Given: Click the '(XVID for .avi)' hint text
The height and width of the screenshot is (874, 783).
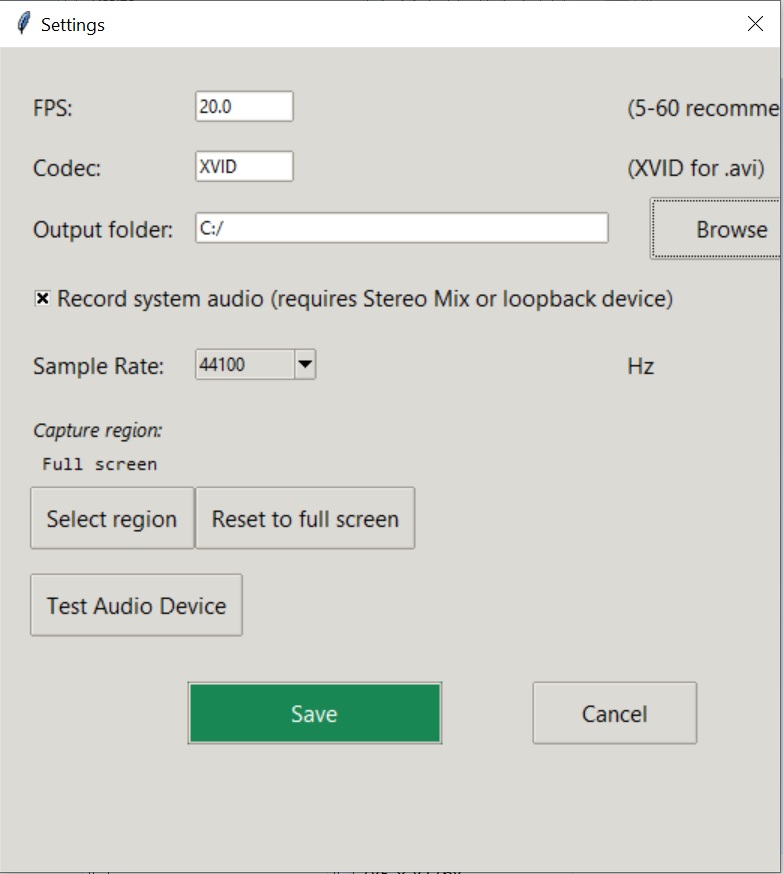Looking at the screenshot, I should coord(696,168).
